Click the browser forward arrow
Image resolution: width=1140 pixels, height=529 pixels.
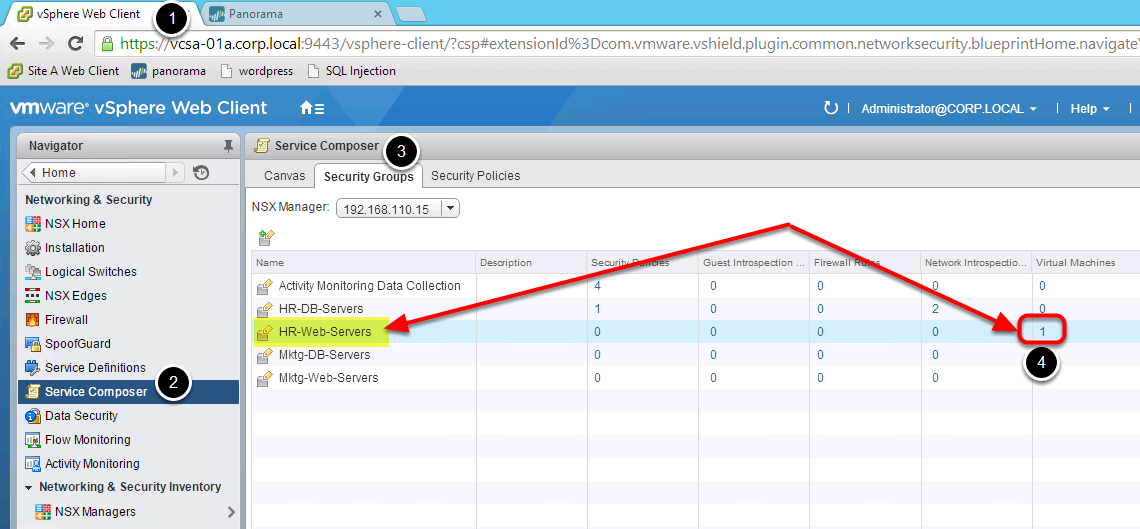coord(46,44)
